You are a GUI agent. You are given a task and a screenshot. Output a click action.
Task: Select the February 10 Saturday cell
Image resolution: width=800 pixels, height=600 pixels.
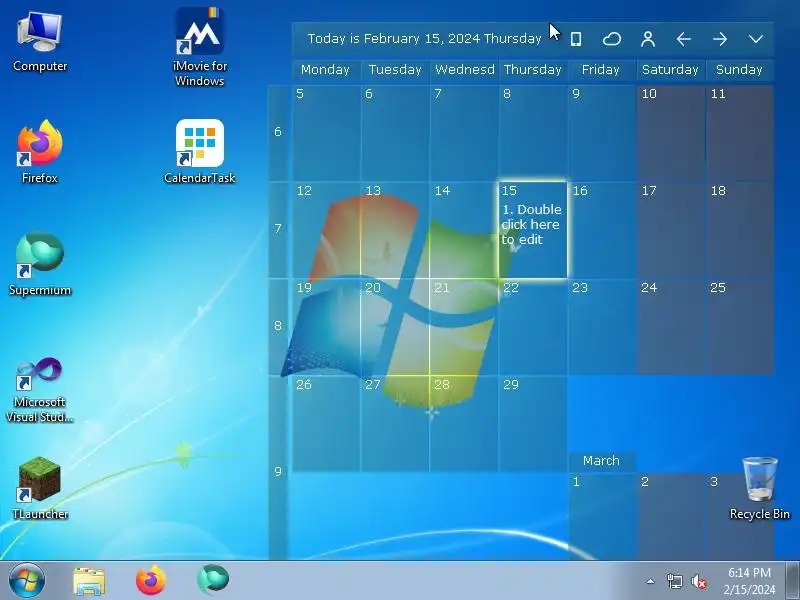point(671,133)
